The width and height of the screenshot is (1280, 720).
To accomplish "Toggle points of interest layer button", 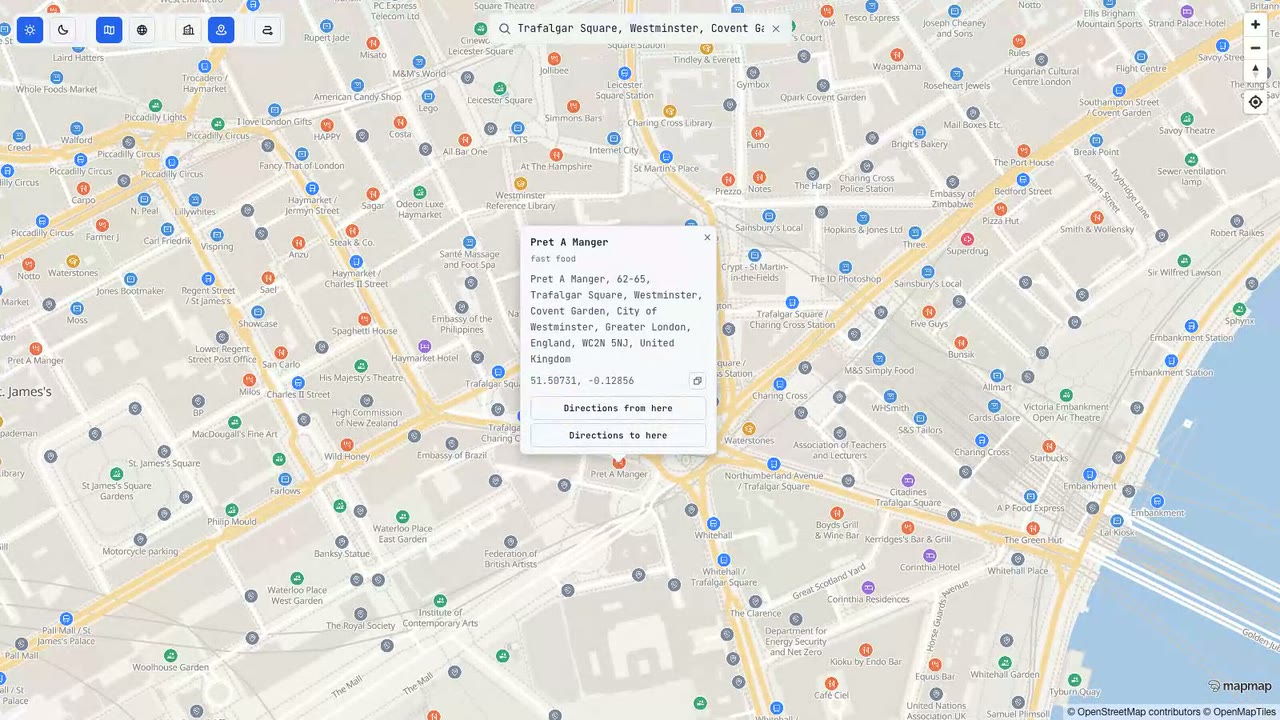I will click(221, 30).
